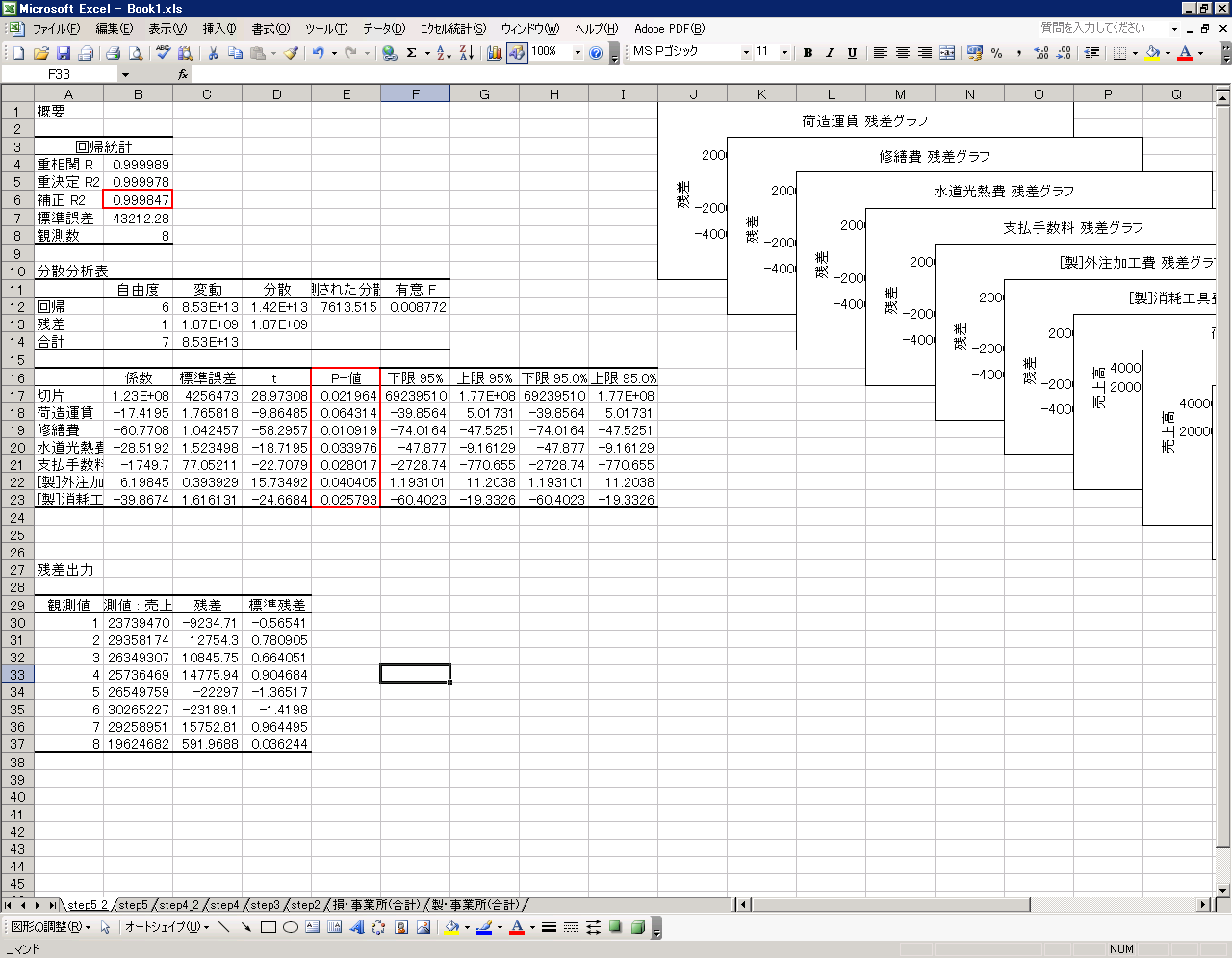Viewport: 1232px width, 959px height.
Task: Click the Format Painter brush icon
Action: tap(291, 53)
